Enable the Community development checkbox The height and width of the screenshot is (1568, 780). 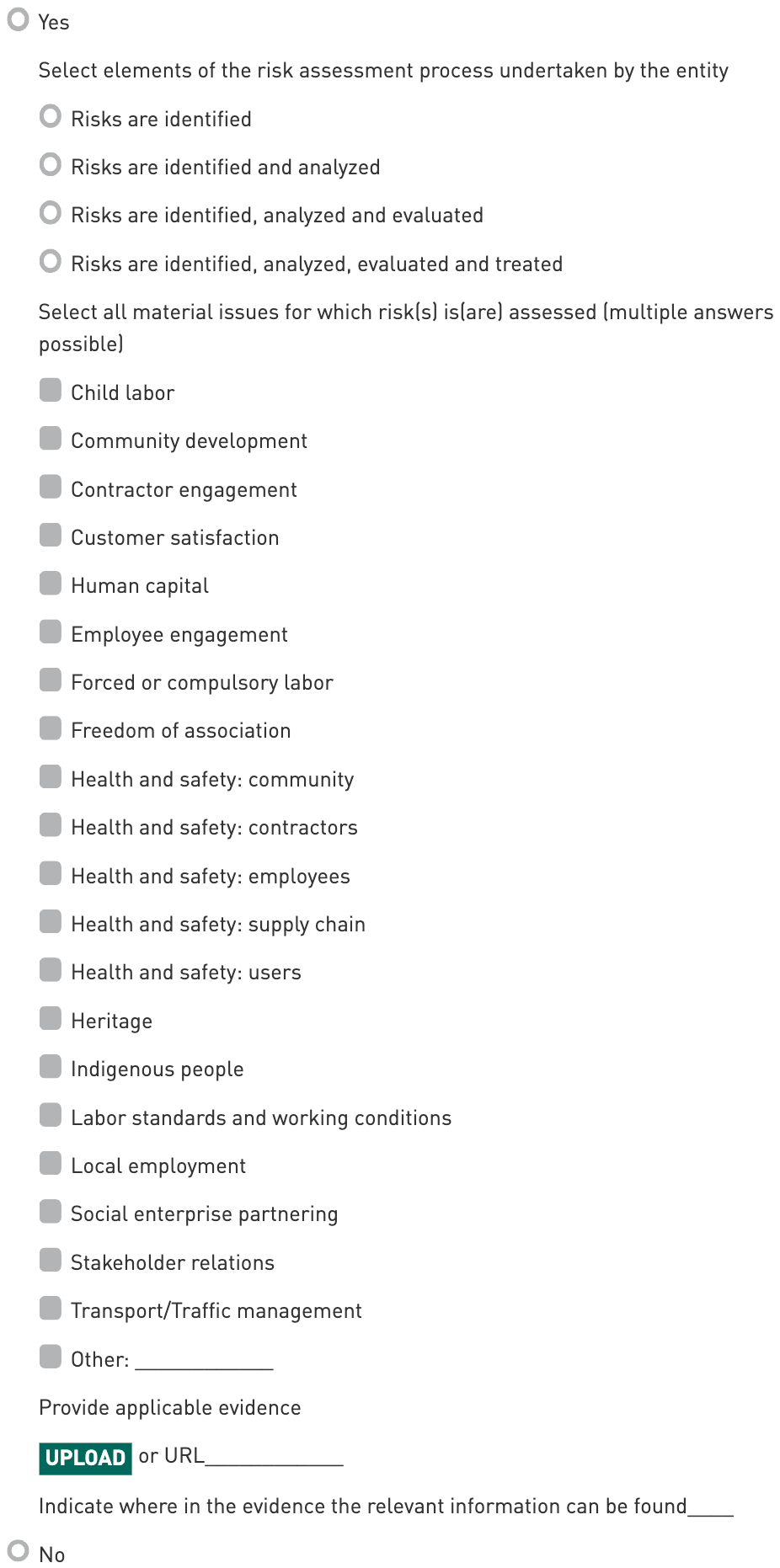click(51, 439)
